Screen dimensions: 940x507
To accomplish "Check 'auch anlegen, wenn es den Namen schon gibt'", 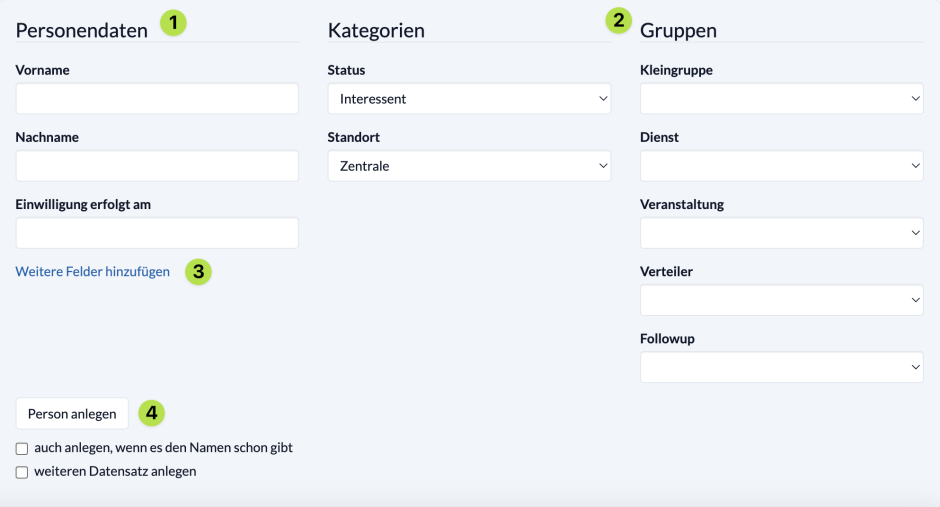I will coord(22,449).
